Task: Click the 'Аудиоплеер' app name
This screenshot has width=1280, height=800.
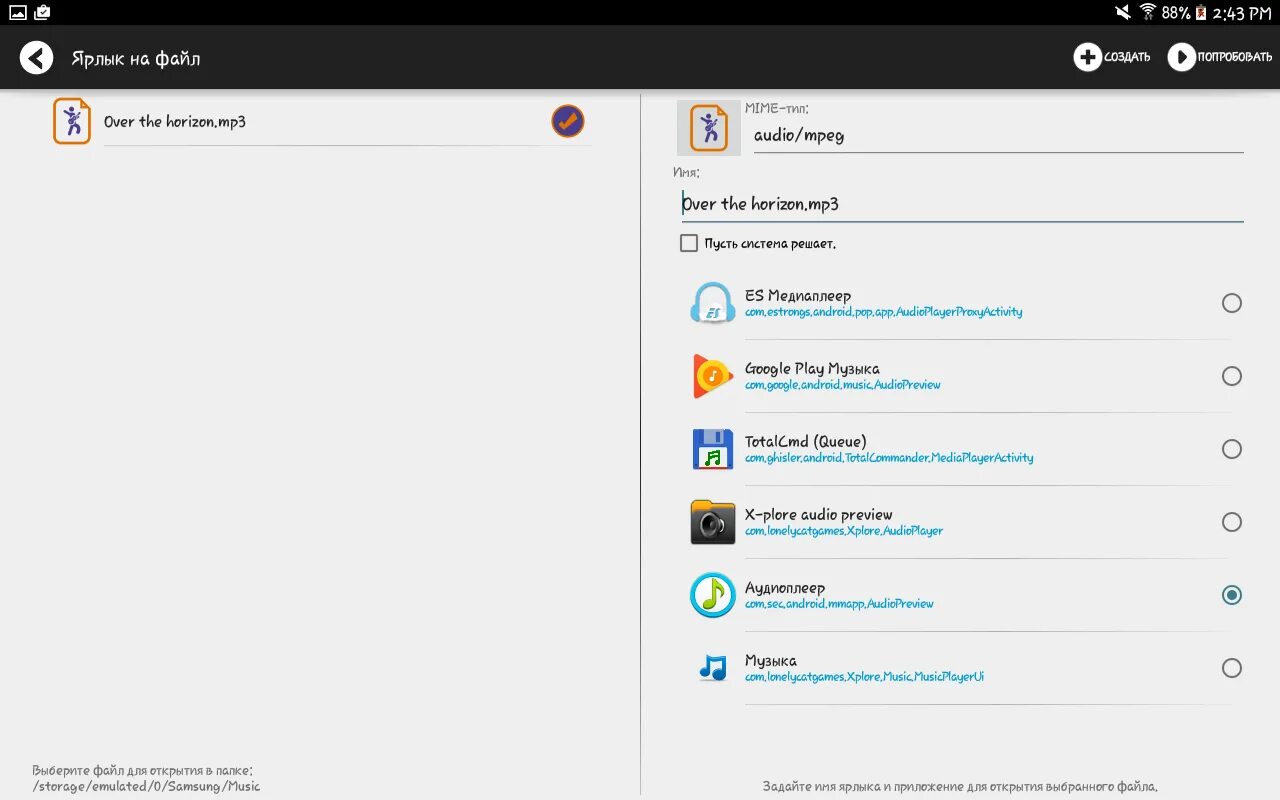Action: (785, 588)
